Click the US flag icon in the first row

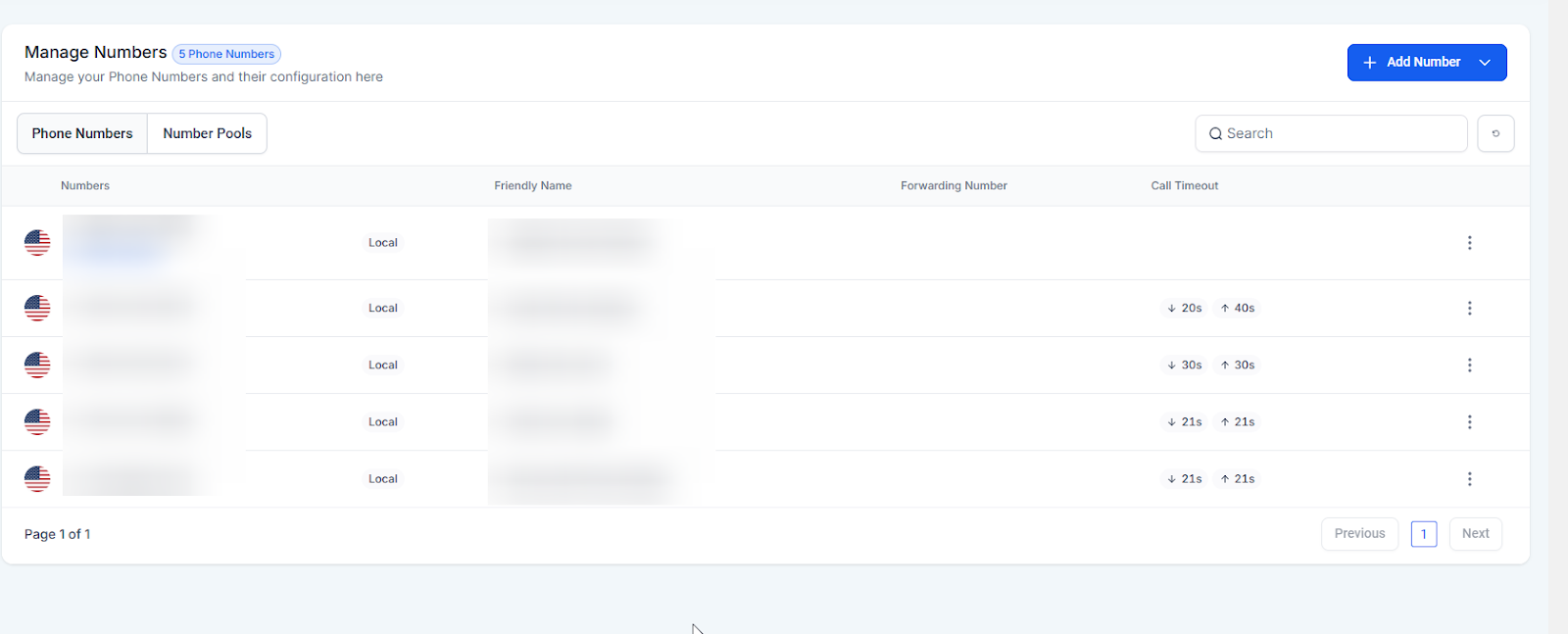[x=37, y=243]
